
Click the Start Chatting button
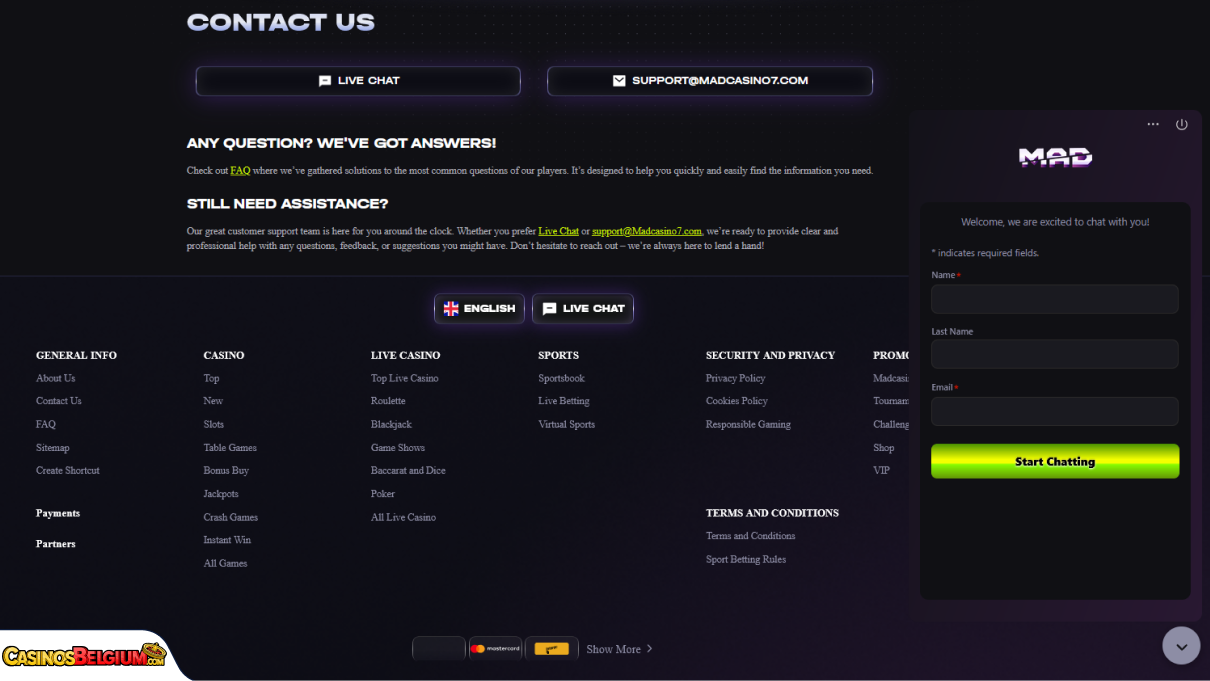tap(1055, 461)
